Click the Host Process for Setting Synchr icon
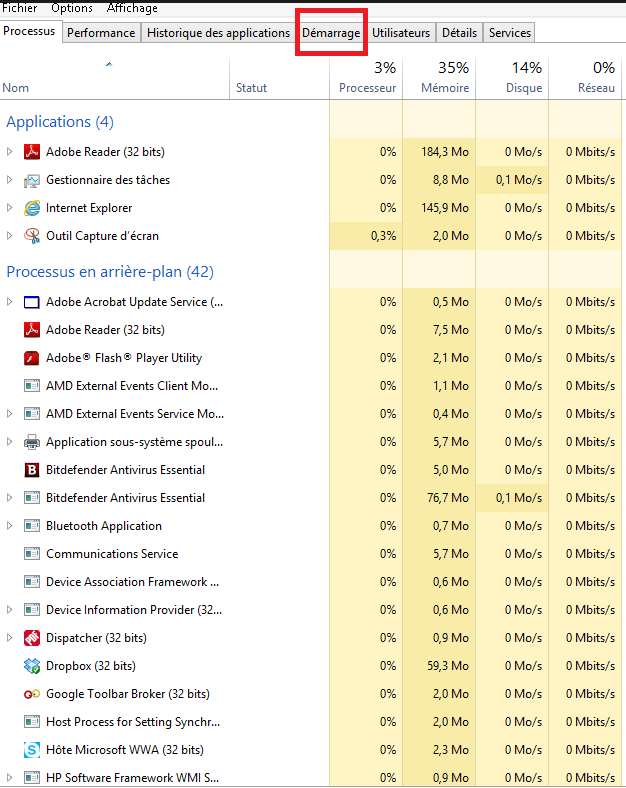Image resolution: width=626 pixels, height=788 pixels. 32,722
